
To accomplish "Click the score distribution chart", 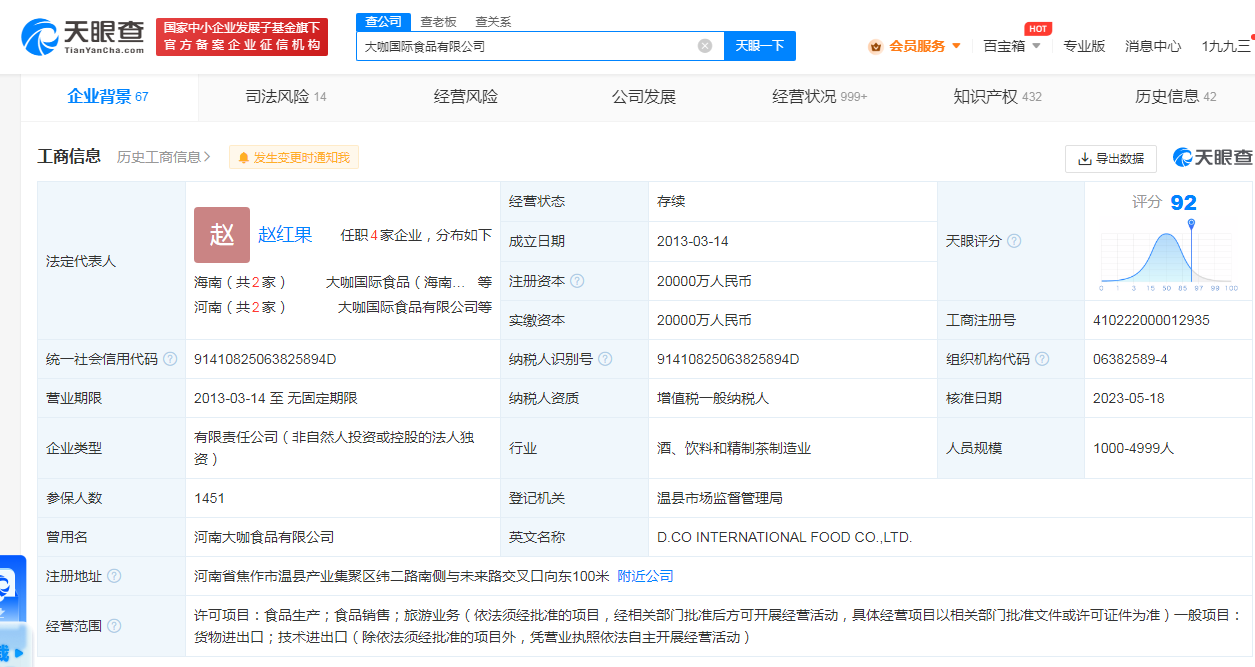I will [x=1168, y=257].
